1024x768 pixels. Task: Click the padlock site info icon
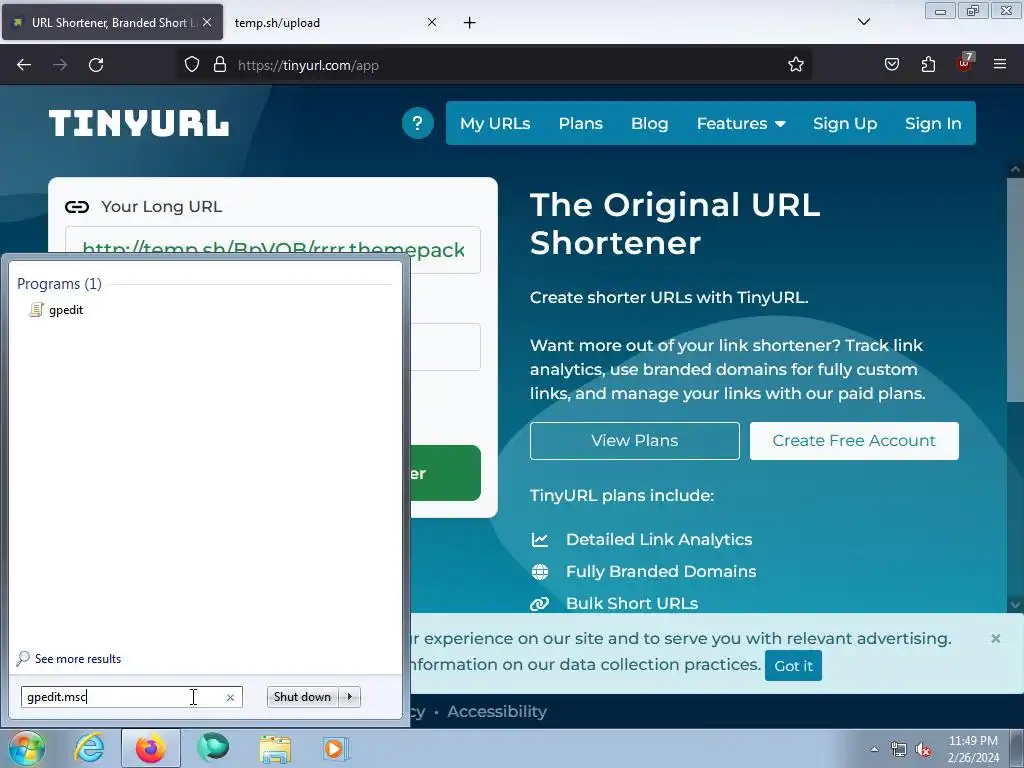coord(220,65)
